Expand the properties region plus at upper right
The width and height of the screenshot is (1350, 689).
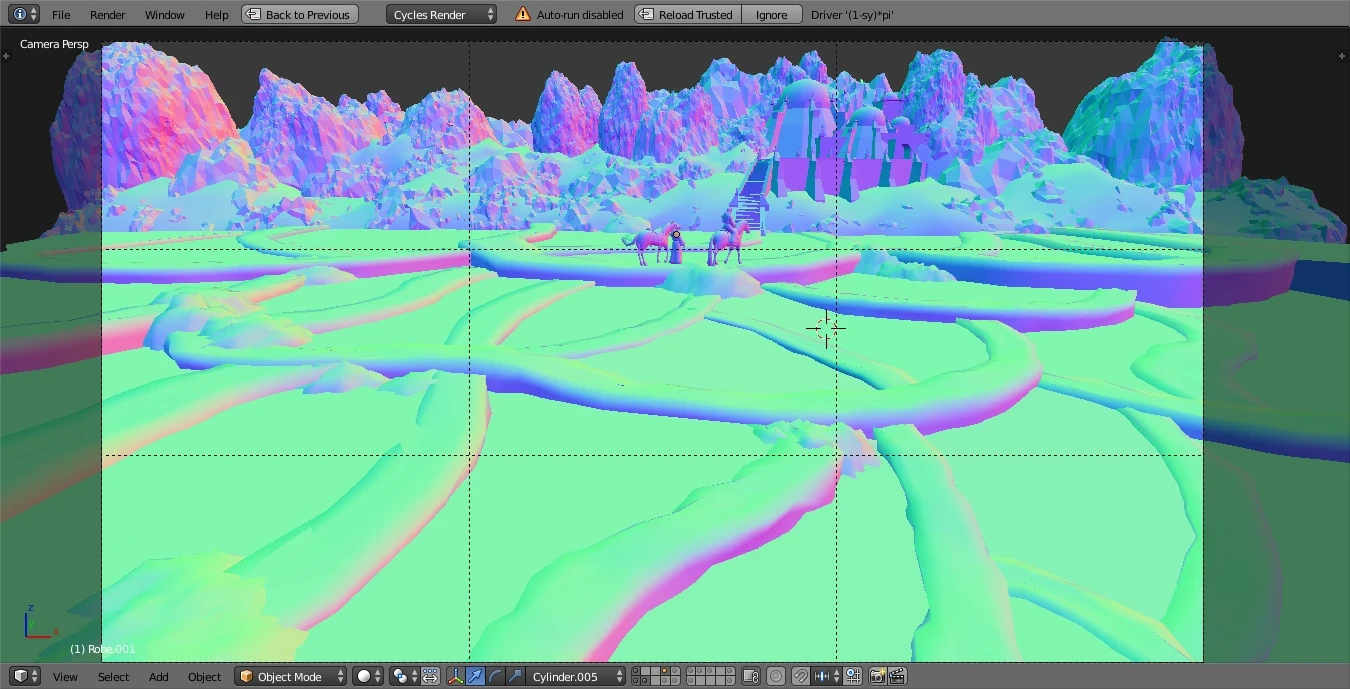[1342, 55]
